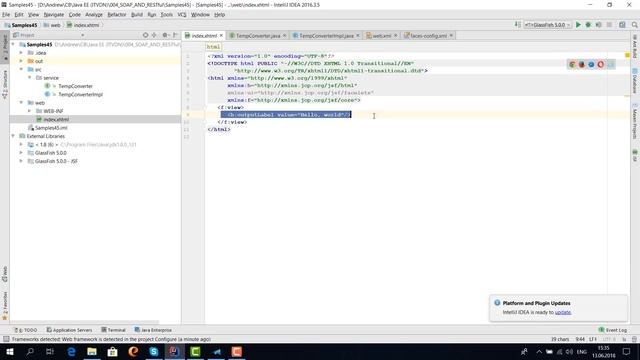Open the VCS menu
Image resolution: width=640 pixels, height=360 pixels.
click(x=182, y=15)
